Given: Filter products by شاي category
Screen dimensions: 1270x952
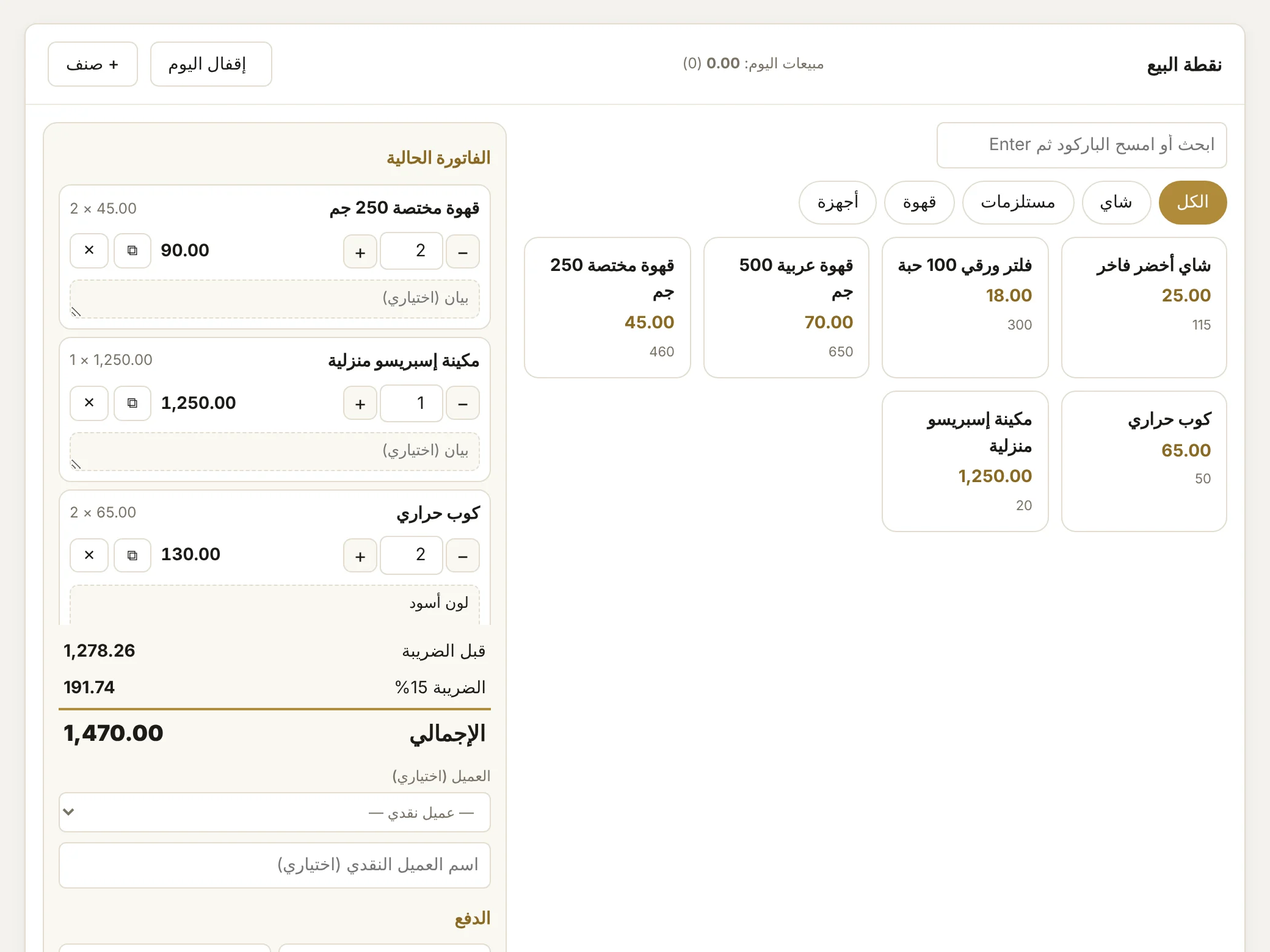Looking at the screenshot, I should (1116, 202).
